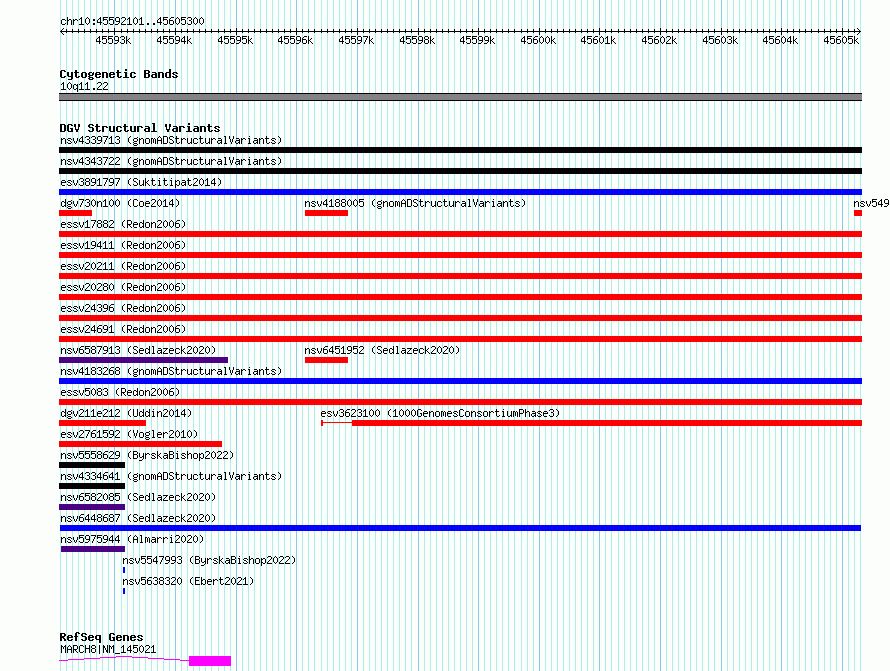The height and width of the screenshot is (671, 890).
Task: Click the Cytogenetic Bands track title
Action: click(x=119, y=74)
